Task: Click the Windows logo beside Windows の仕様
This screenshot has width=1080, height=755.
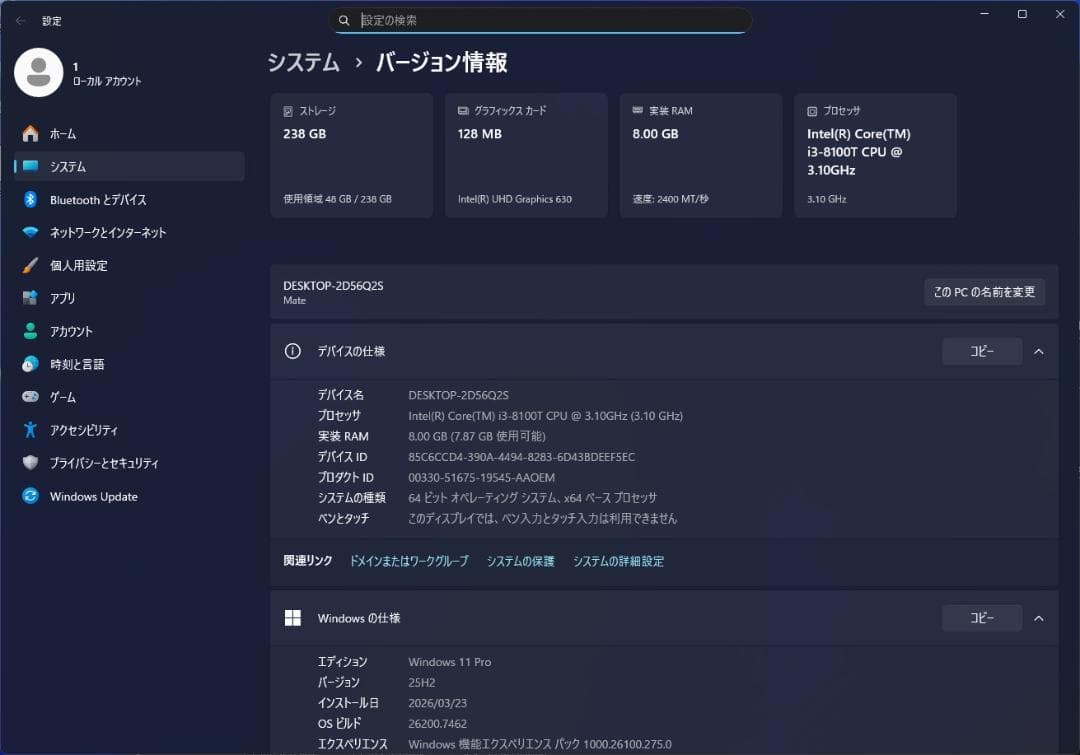Action: (293, 618)
